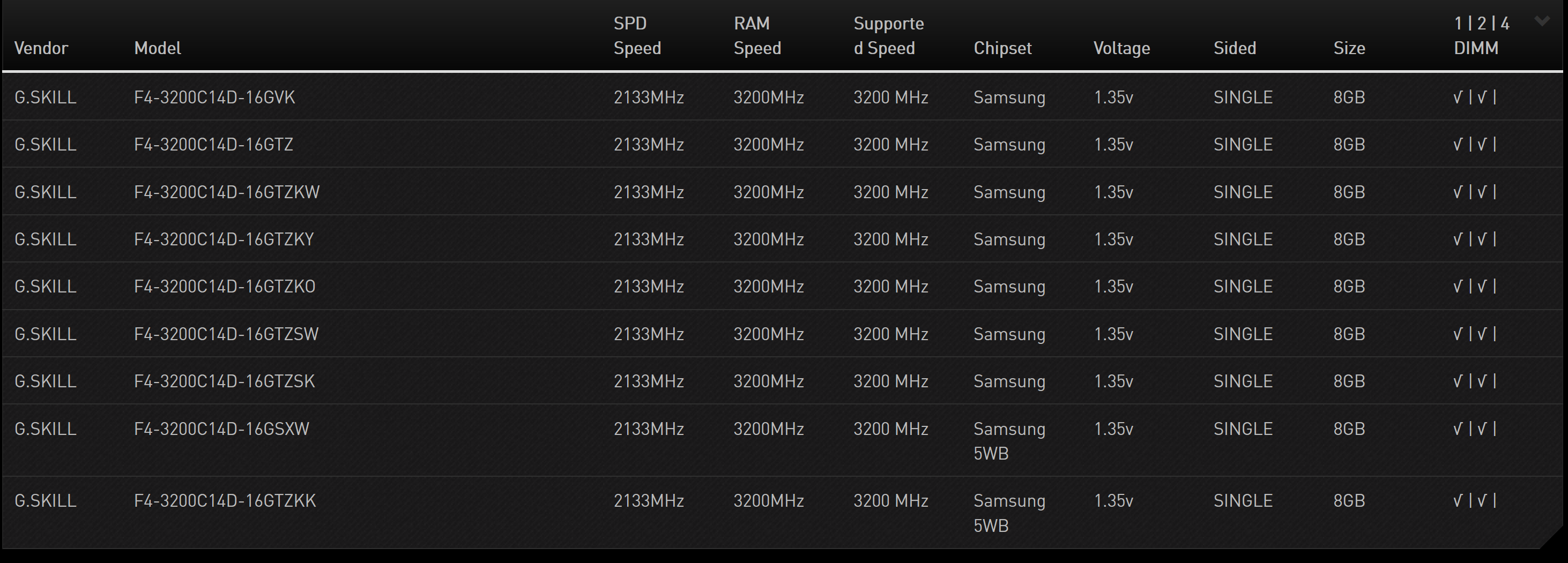
Task: Click the Sided column header
Action: (x=1235, y=48)
